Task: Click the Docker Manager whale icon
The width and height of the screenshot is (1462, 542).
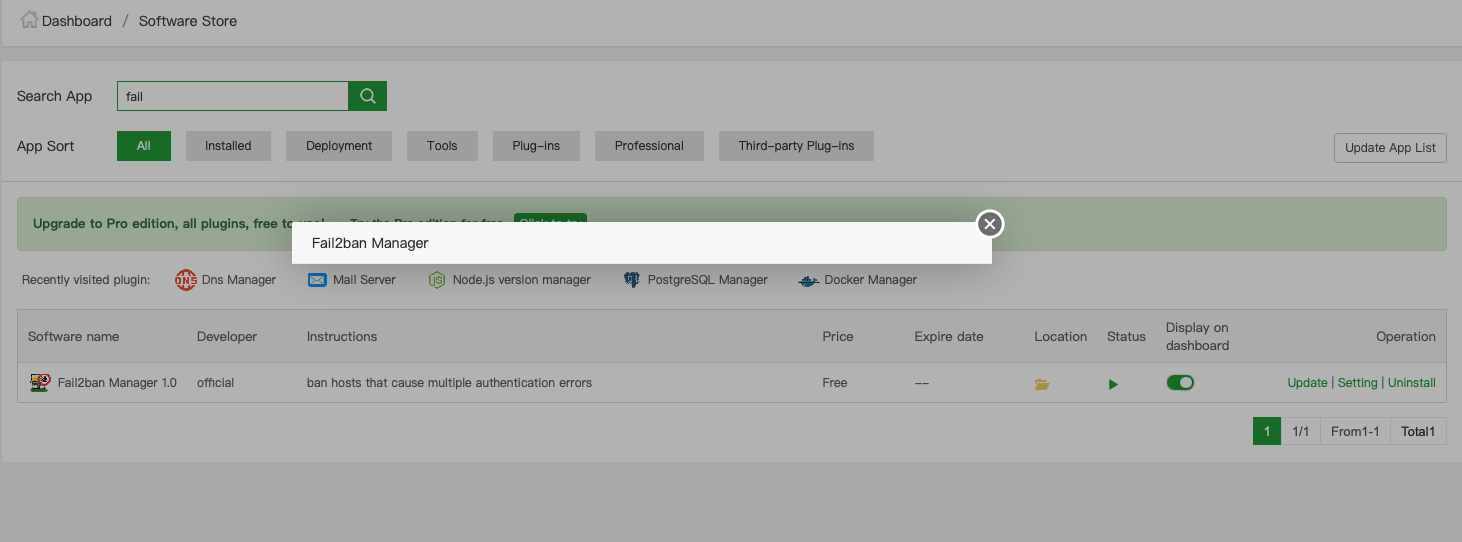Action: (x=809, y=281)
